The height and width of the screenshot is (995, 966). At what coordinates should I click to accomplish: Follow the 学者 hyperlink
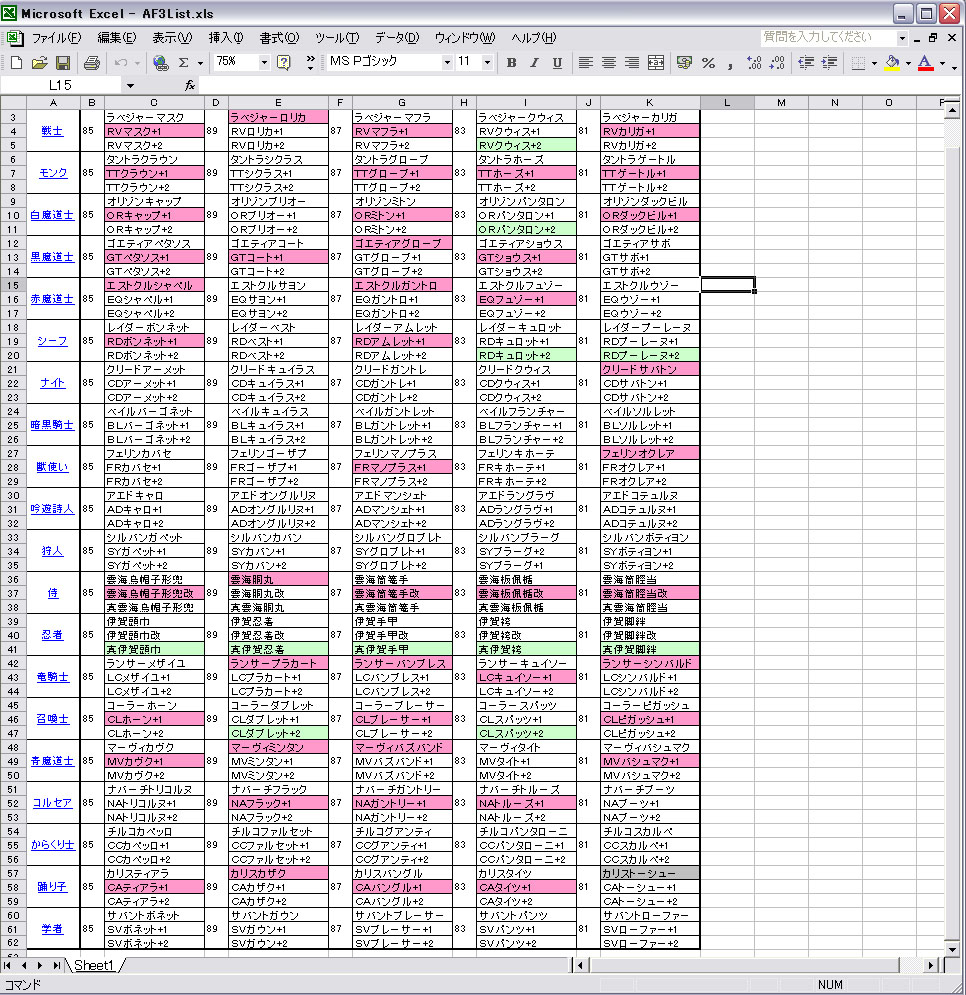pos(52,929)
